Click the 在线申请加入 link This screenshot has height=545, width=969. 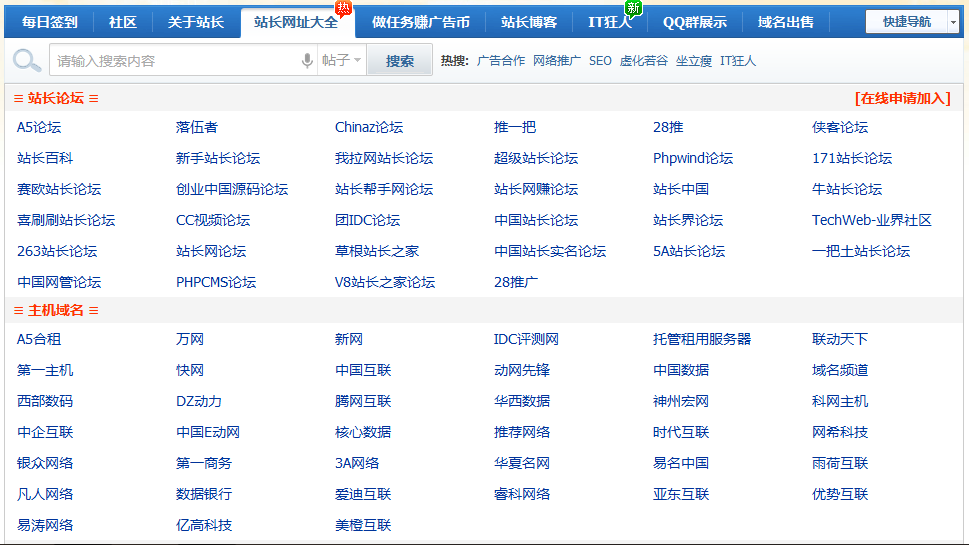click(903, 98)
